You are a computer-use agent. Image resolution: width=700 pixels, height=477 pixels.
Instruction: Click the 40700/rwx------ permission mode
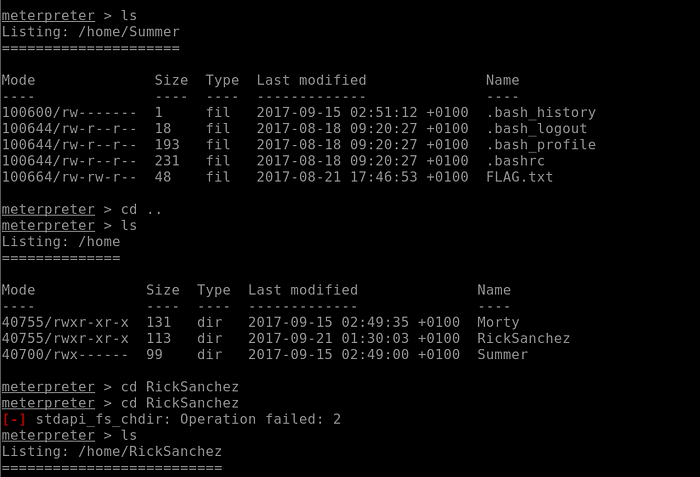[x=65, y=354]
